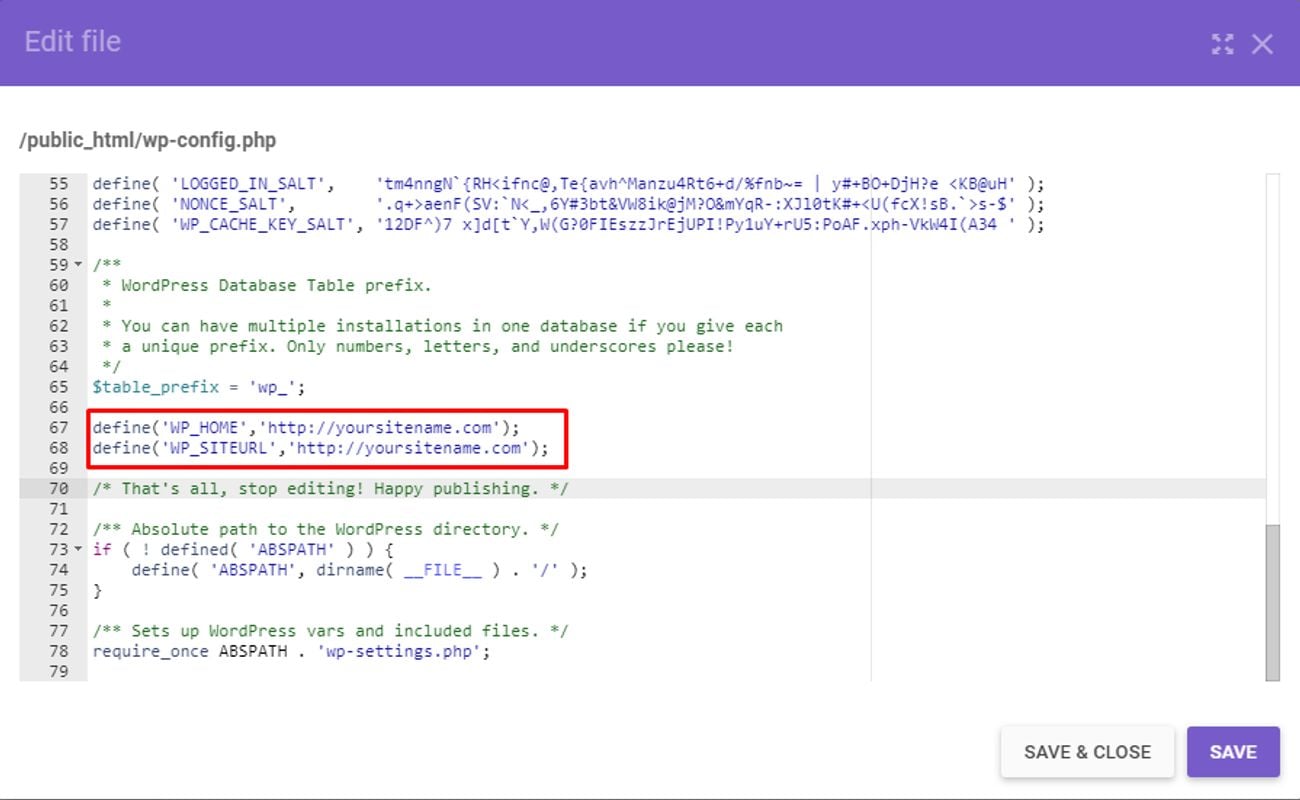The image size is (1300, 800).
Task: Click the SAVE button
Action: 1233,752
